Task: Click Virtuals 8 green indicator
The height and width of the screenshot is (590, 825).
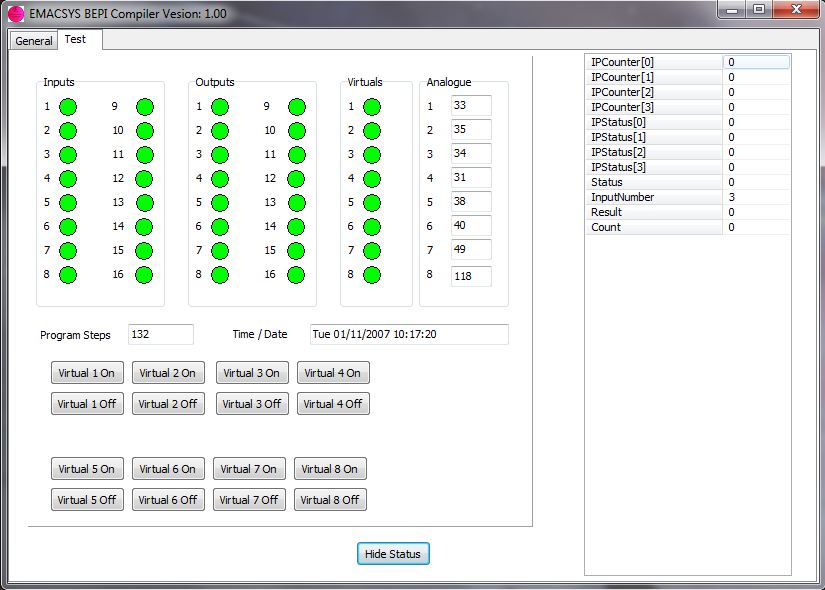Action: pos(372,275)
